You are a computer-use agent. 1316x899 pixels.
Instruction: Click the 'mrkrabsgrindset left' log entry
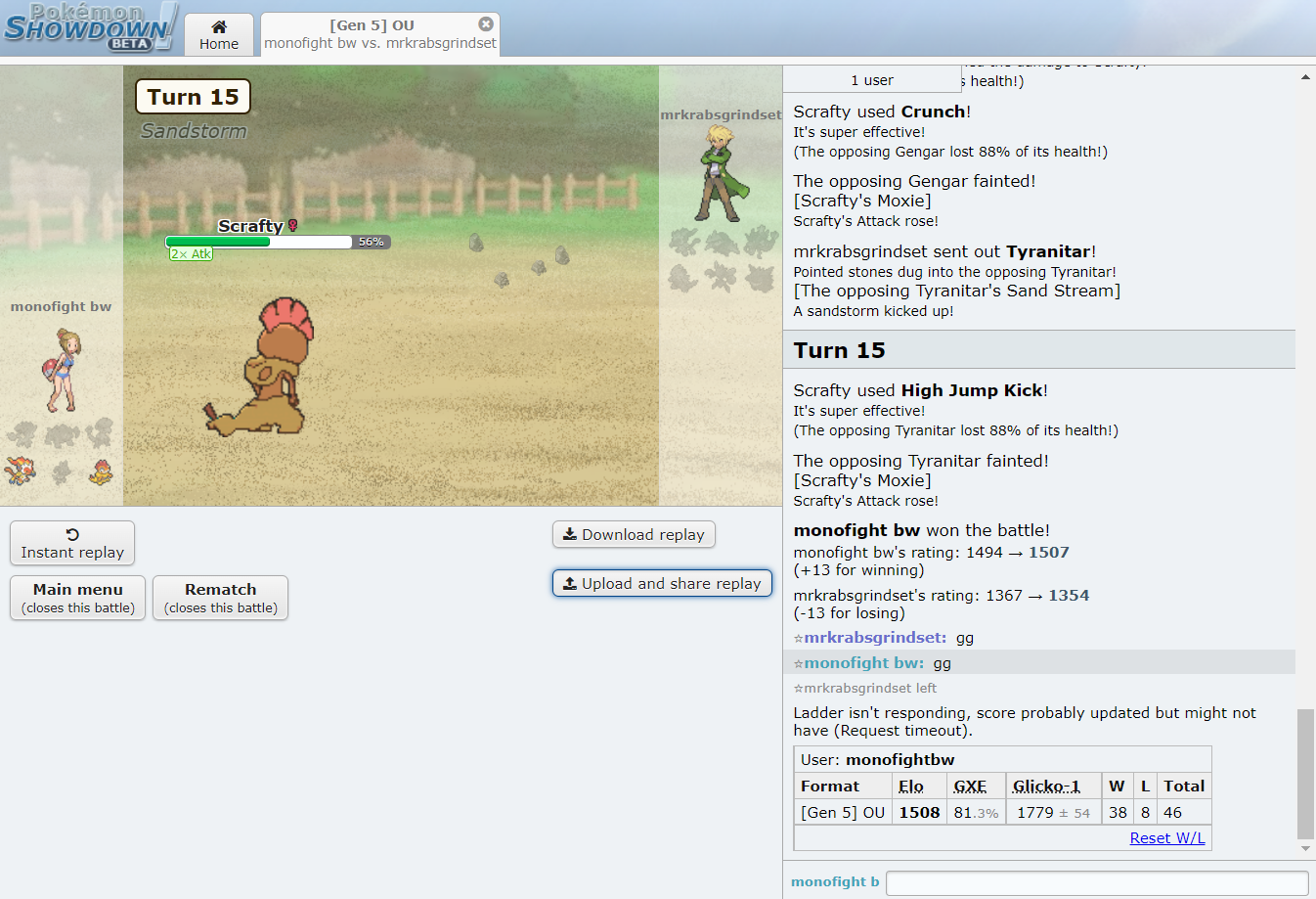(865, 689)
